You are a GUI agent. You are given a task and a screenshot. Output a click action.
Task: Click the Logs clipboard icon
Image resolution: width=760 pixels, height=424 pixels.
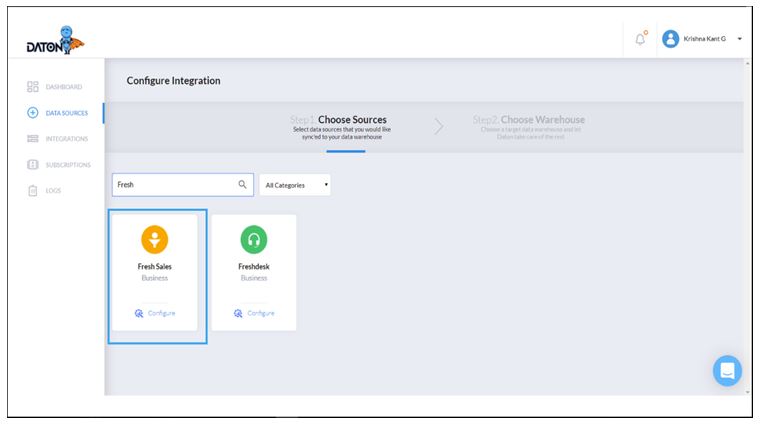pos(33,190)
